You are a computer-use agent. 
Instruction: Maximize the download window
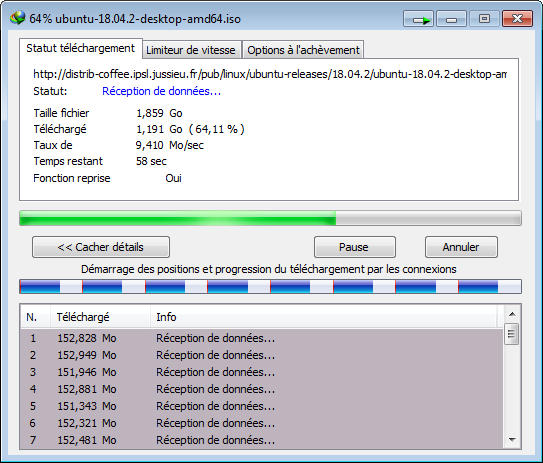tap(484, 19)
